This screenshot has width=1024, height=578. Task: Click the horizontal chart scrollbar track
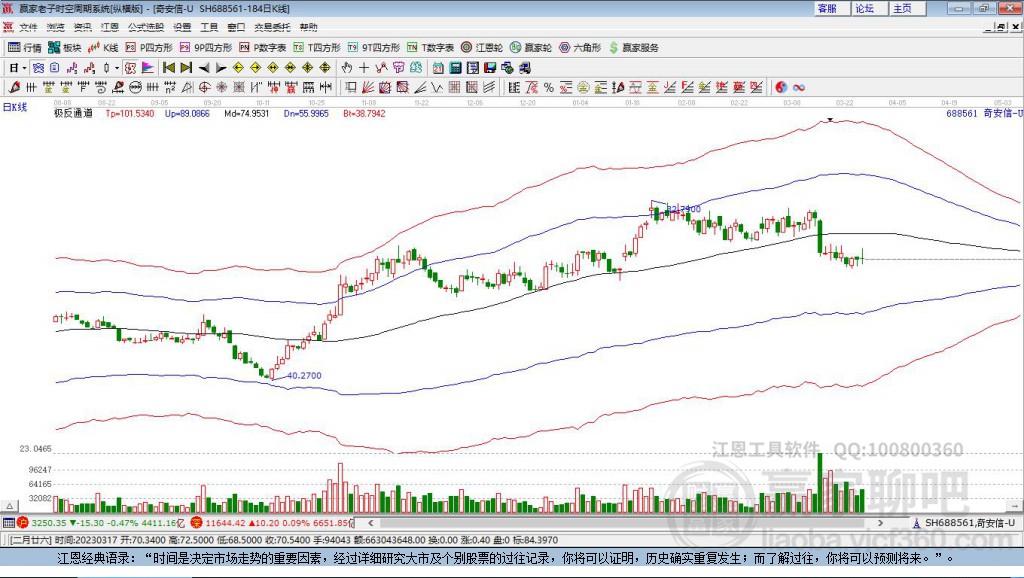pyautogui.click(x=625, y=522)
